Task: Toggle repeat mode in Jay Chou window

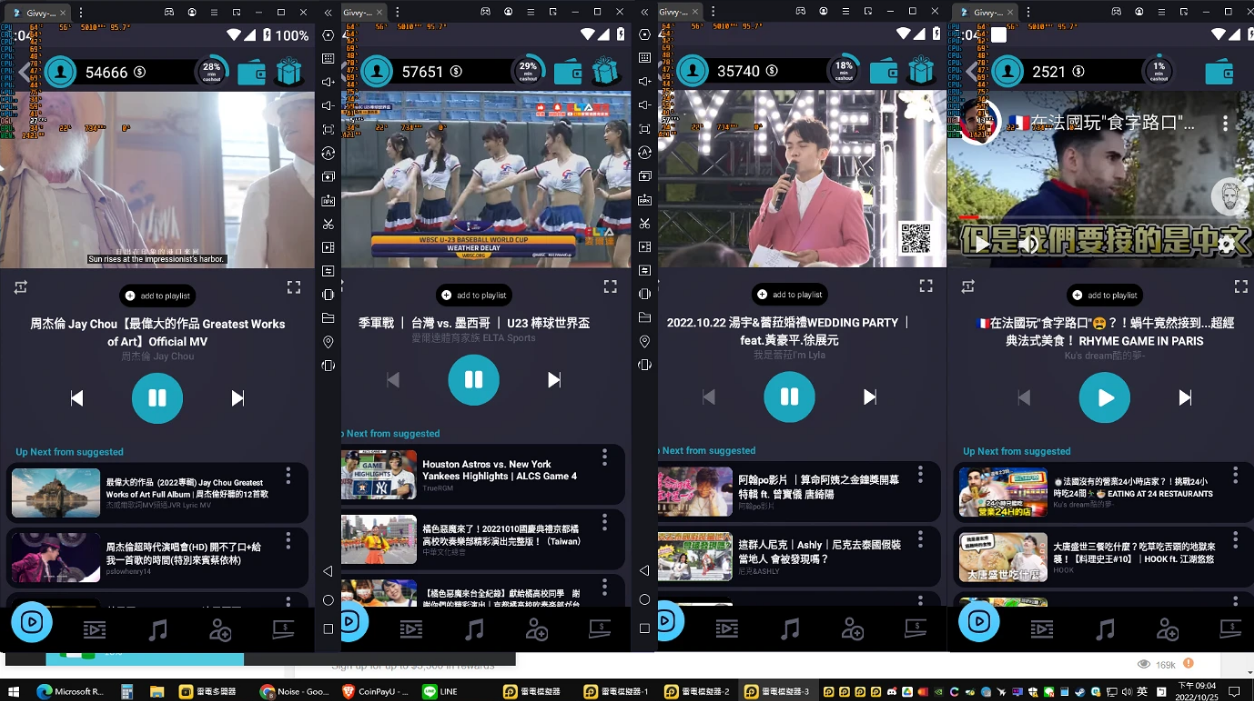Action: point(21,287)
